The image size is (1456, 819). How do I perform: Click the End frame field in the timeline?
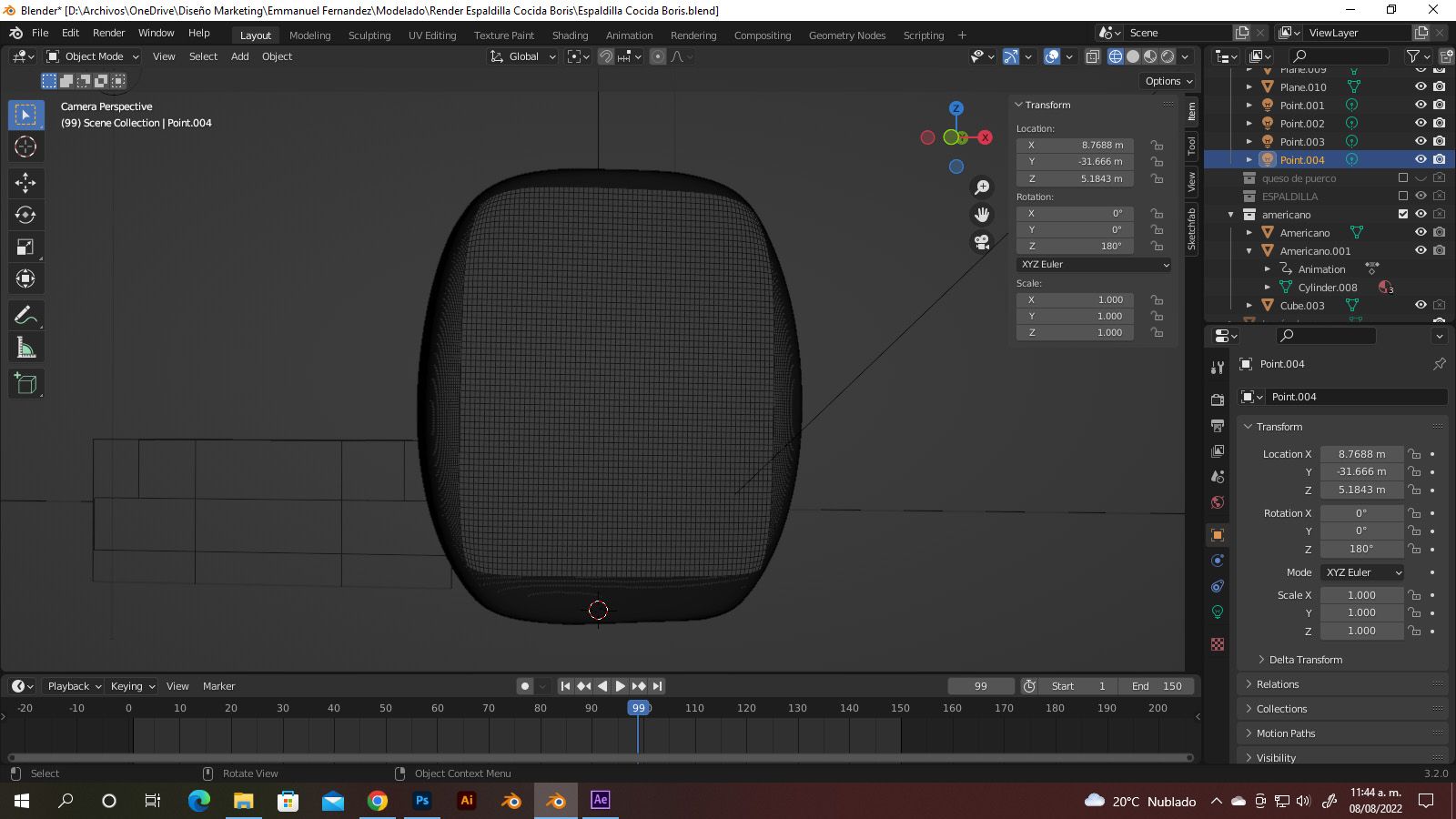click(1157, 686)
